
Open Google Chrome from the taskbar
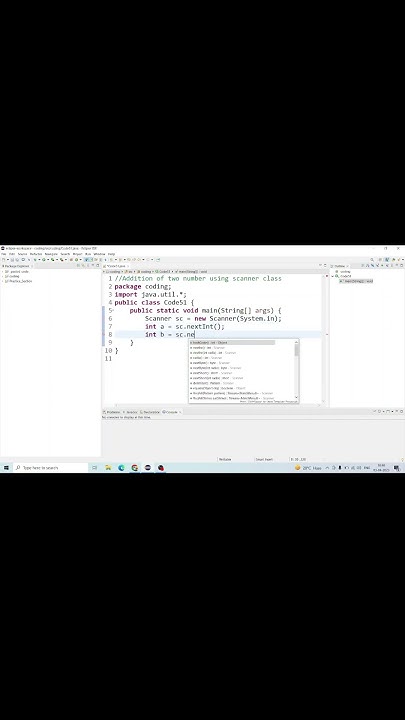pyautogui.click(x=135, y=467)
